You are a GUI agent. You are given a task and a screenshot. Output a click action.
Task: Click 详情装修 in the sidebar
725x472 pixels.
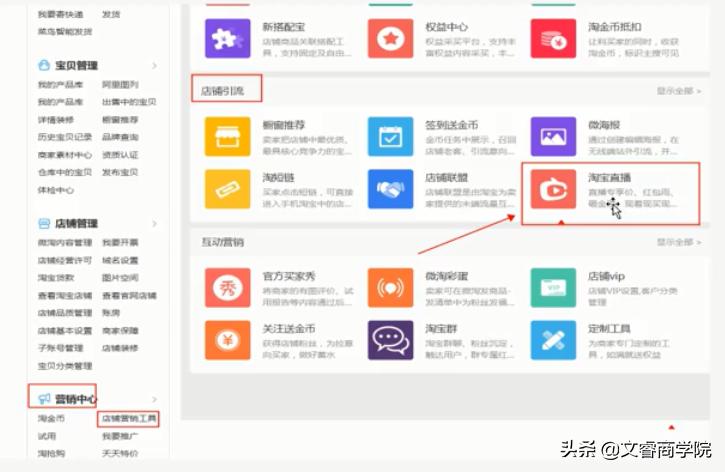(x=55, y=120)
